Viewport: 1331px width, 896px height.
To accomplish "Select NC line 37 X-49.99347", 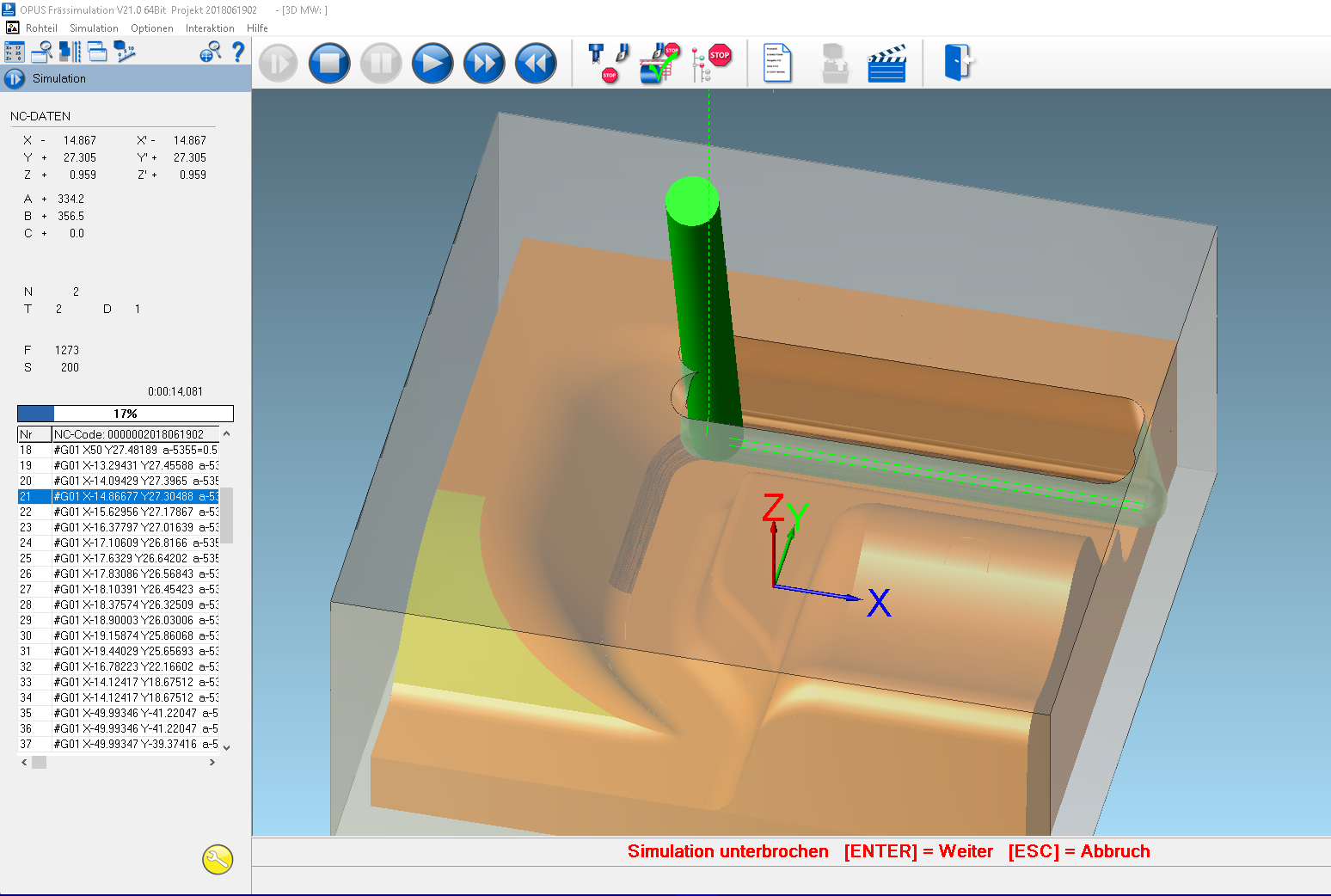I will pyautogui.click(x=119, y=744).
